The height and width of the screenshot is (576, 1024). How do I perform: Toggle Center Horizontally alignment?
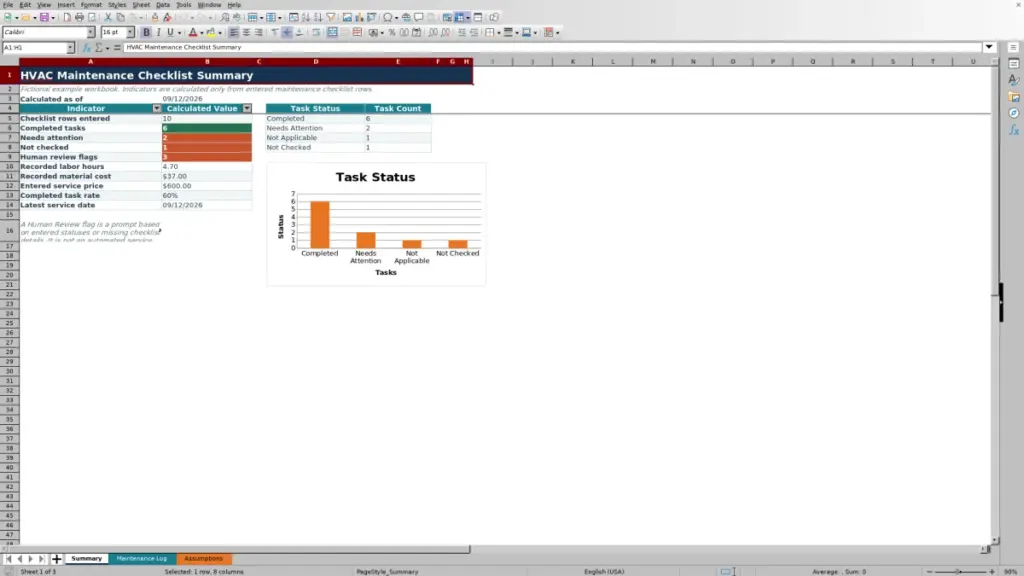tap(246, 33)
